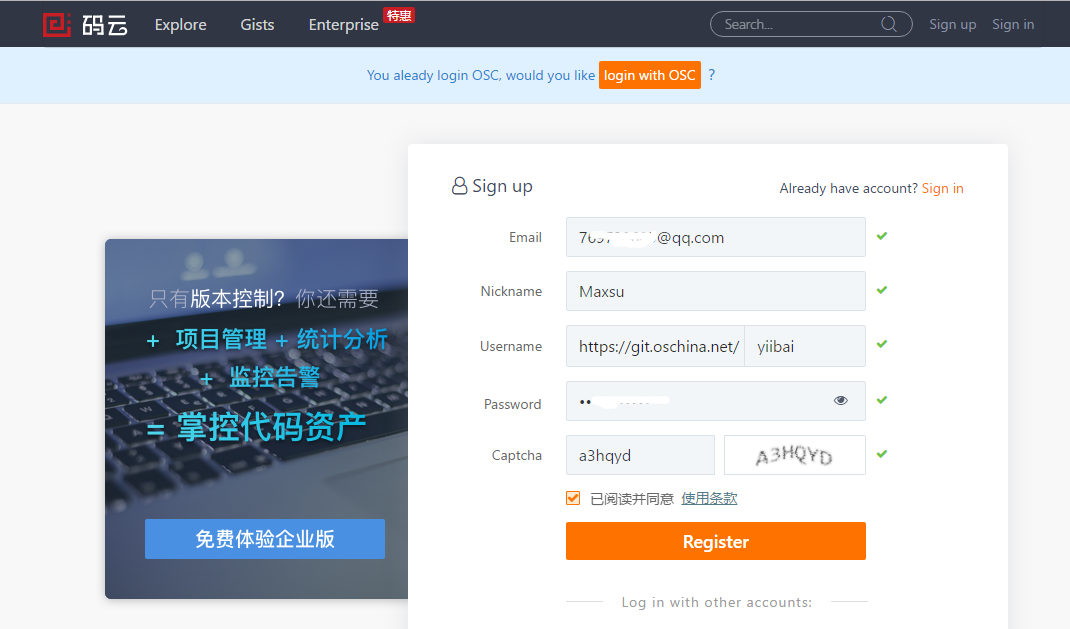Screen dimensions: 1070x629
Task: Open the Gists page
Action: coord(257,25)
